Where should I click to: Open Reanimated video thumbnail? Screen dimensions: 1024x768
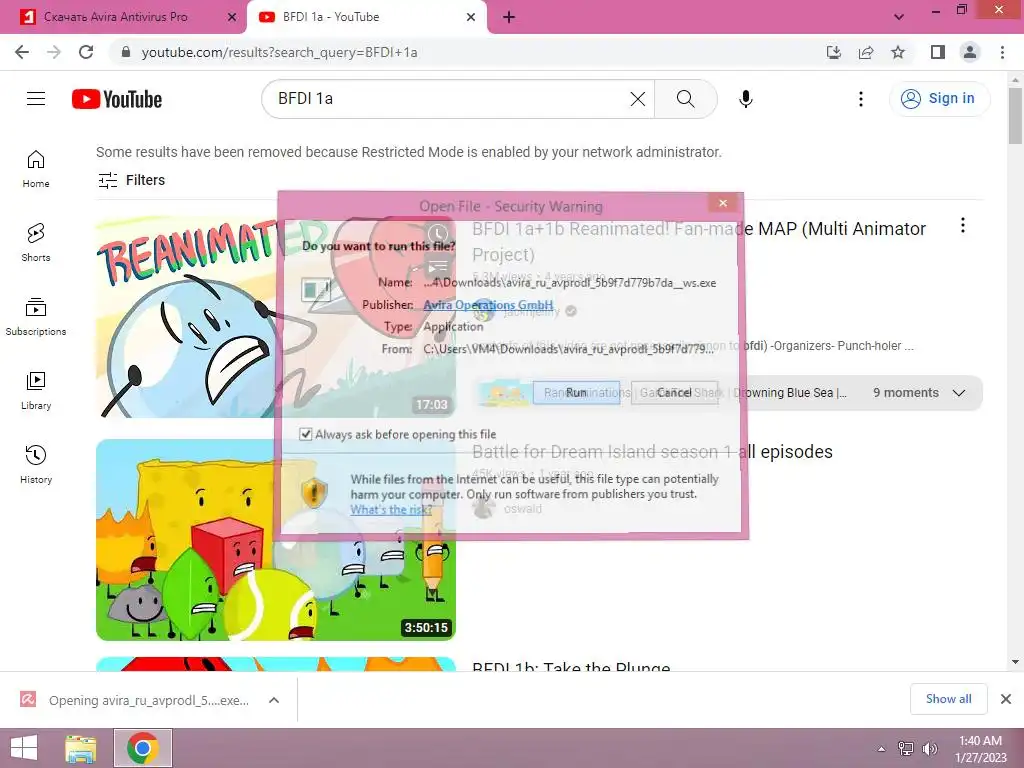(x=276, y=317)
